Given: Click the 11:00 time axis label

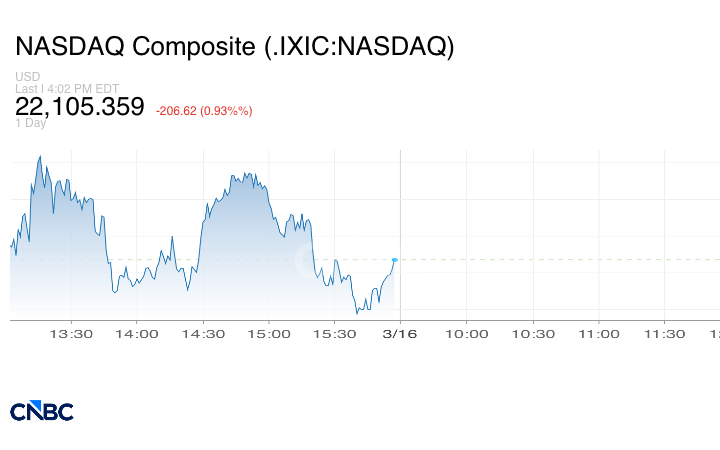Looking at the screenshot, I should 599,334.
